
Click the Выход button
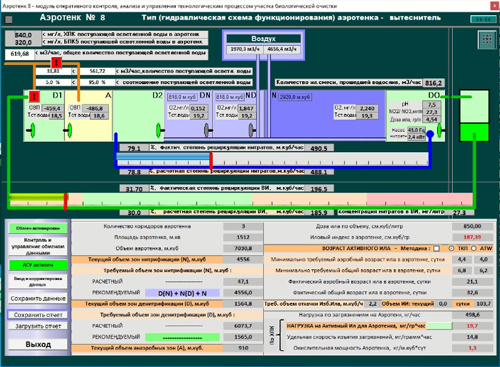(38, 344)
